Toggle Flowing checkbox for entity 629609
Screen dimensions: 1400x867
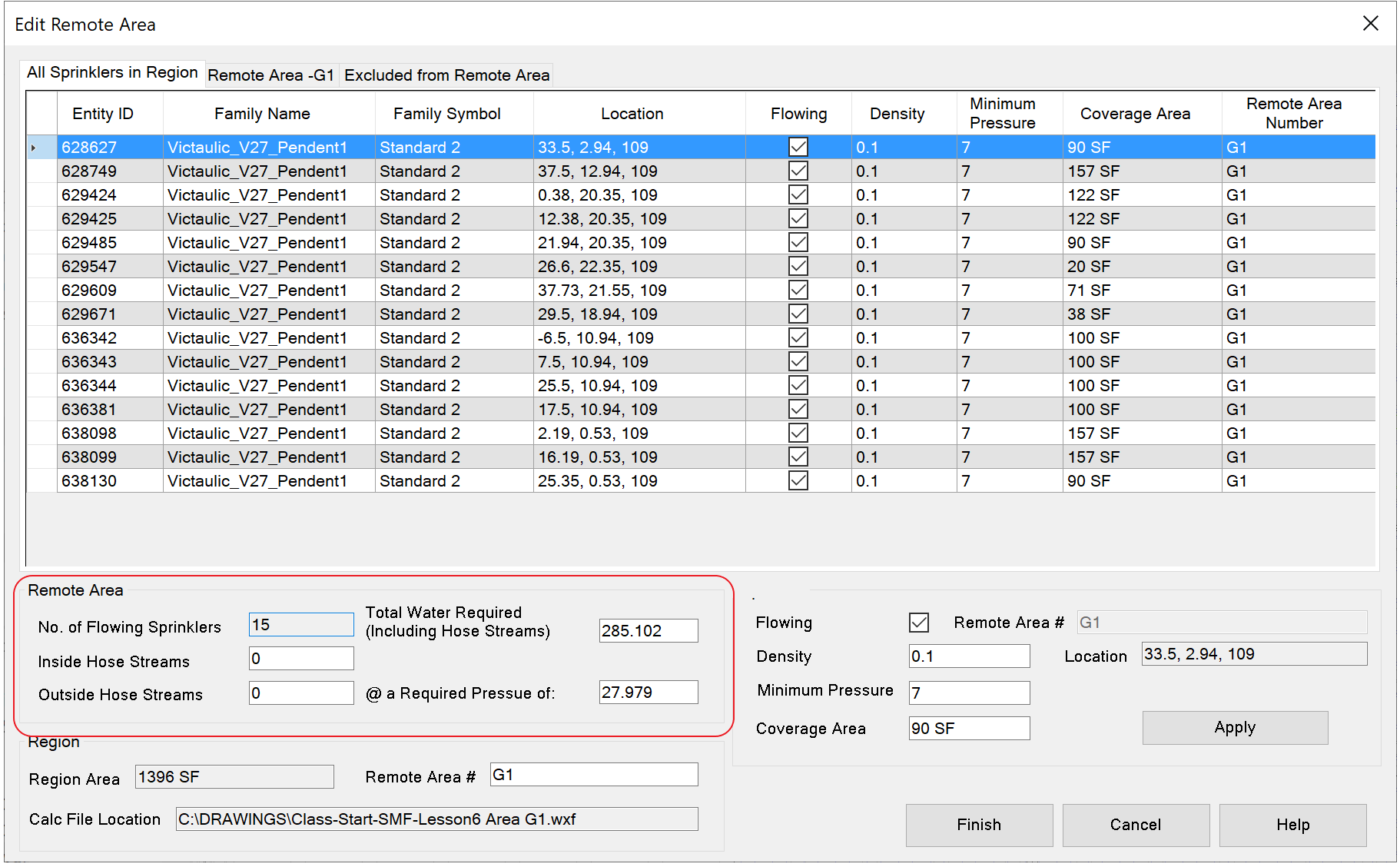pyautogui.click(x=798, y=290)
